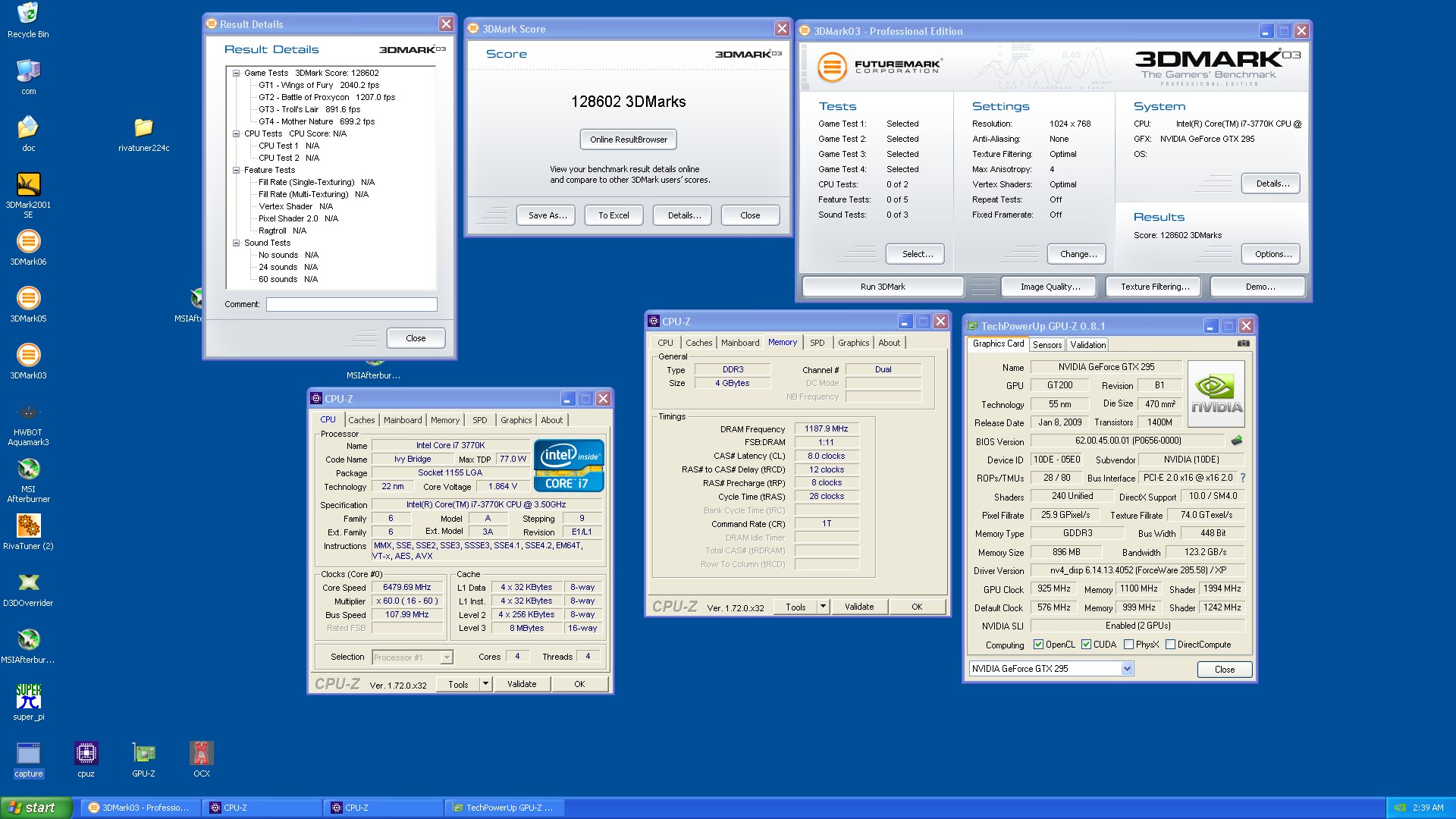The width and height of the screenshot is (1456, 819).
Task: Click the Futuremark logo in 3DMark03
Action: [x=880, y=67]
